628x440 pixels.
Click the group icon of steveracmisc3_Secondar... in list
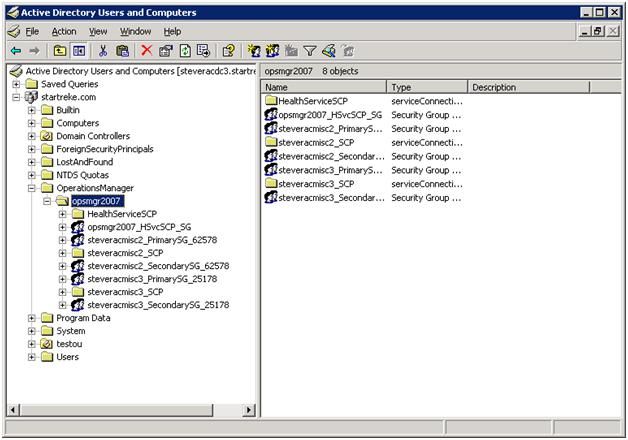coord(271,197)
